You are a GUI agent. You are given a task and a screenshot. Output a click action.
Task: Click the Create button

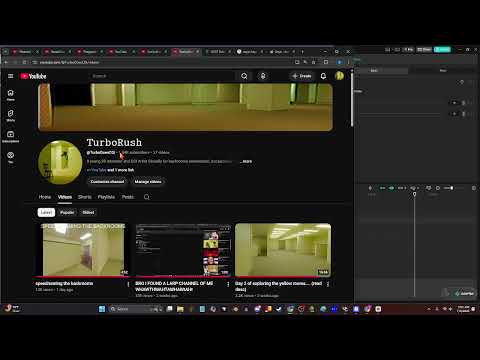point(302,76)
